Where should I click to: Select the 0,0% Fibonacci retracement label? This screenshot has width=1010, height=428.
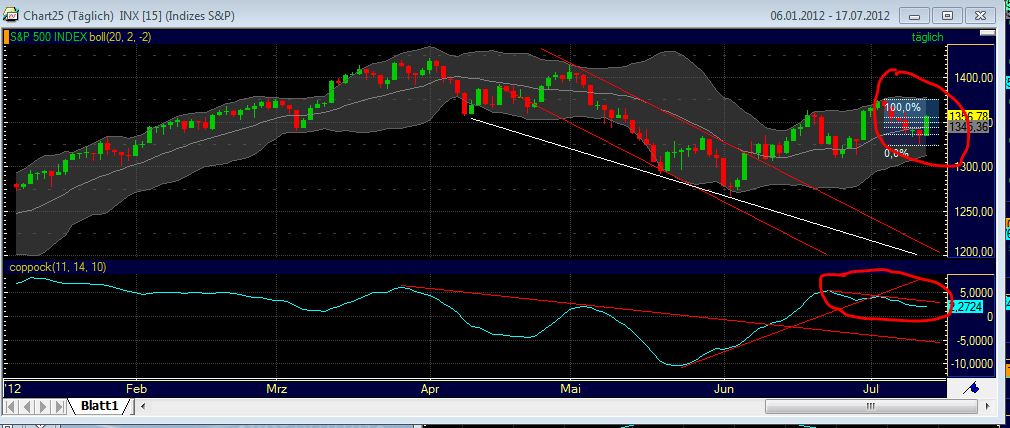(x=897, y=153)
